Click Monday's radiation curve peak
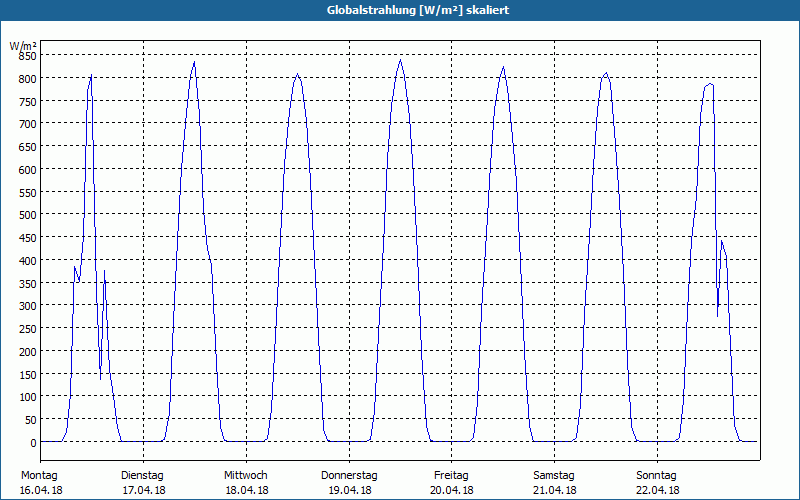The width and height of the screenshot is (800, 500). click(x=91, y=76)
